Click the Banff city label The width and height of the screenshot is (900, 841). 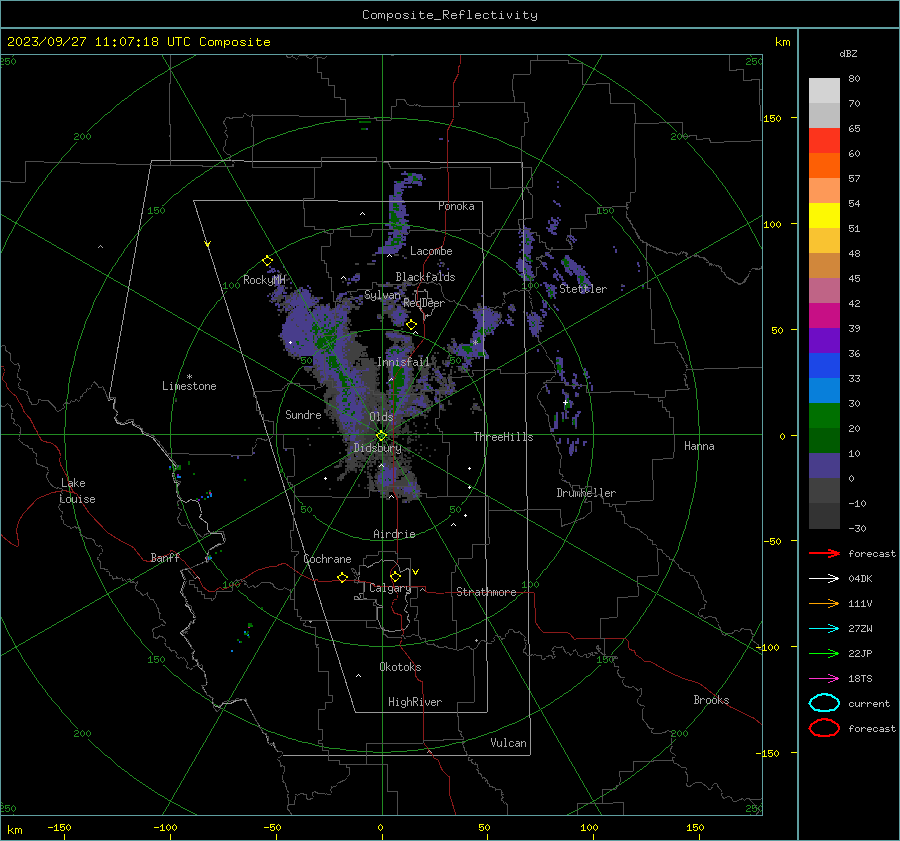pos(165,557)
